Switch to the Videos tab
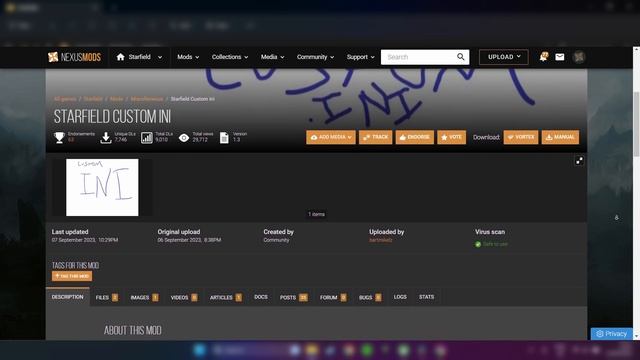The image size is (640, 360). click(184, 297)
